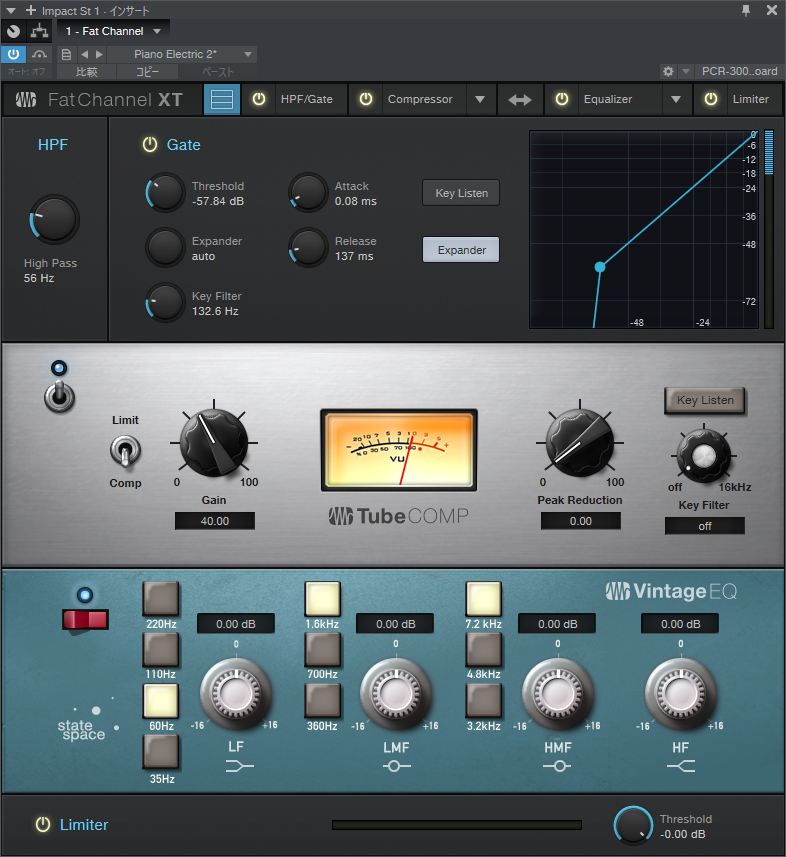Open the Equalizer model dropdown arrow
The image size is (786, 857).
676,99
